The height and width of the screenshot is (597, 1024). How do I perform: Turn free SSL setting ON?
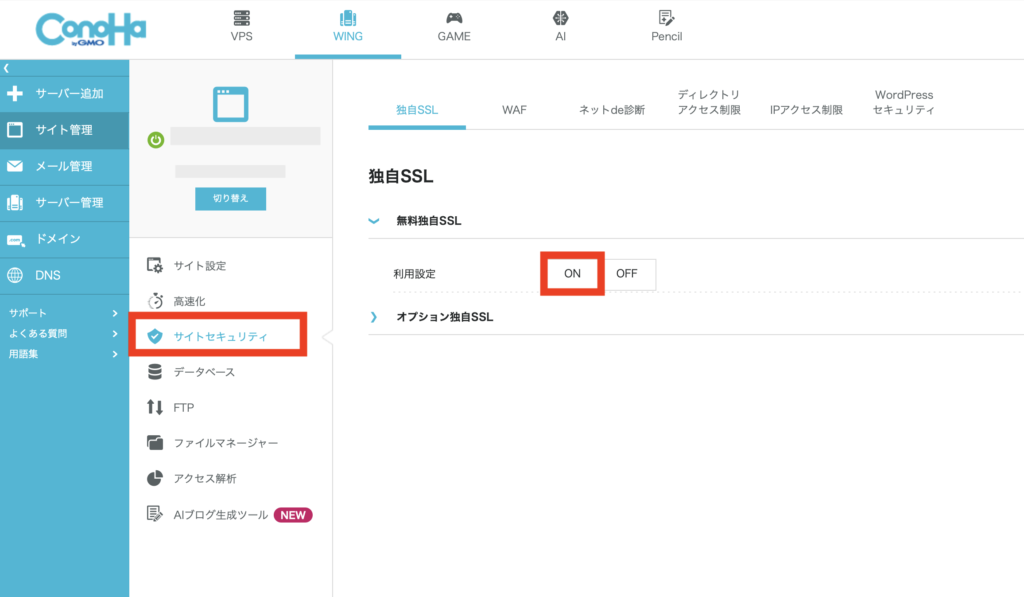click(572, 274)
